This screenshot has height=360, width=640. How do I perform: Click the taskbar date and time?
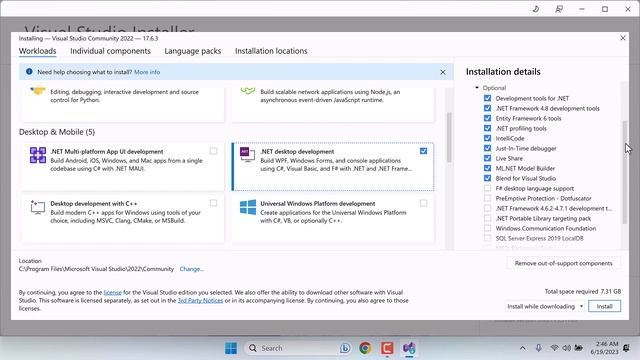point(604,348)
